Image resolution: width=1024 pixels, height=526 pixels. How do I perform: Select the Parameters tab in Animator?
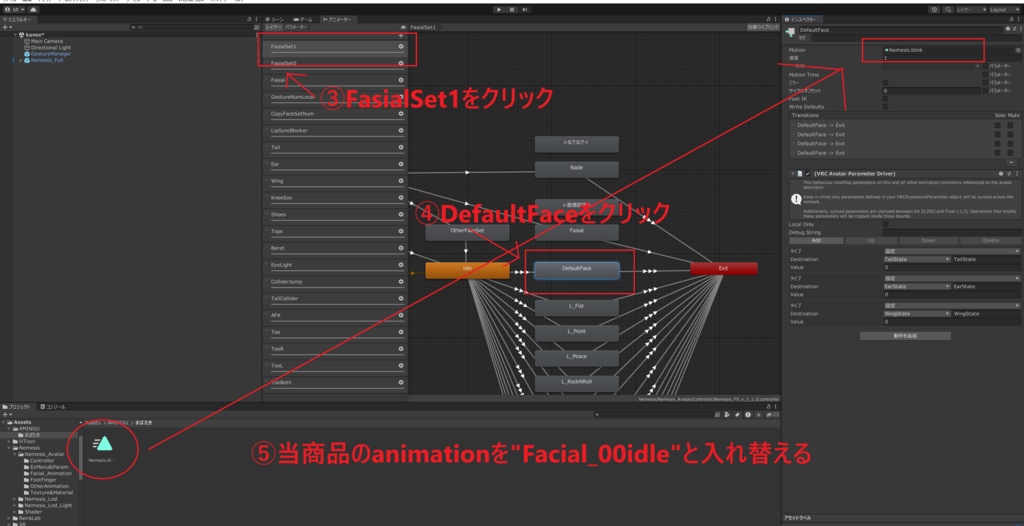[x=296, y=27]
